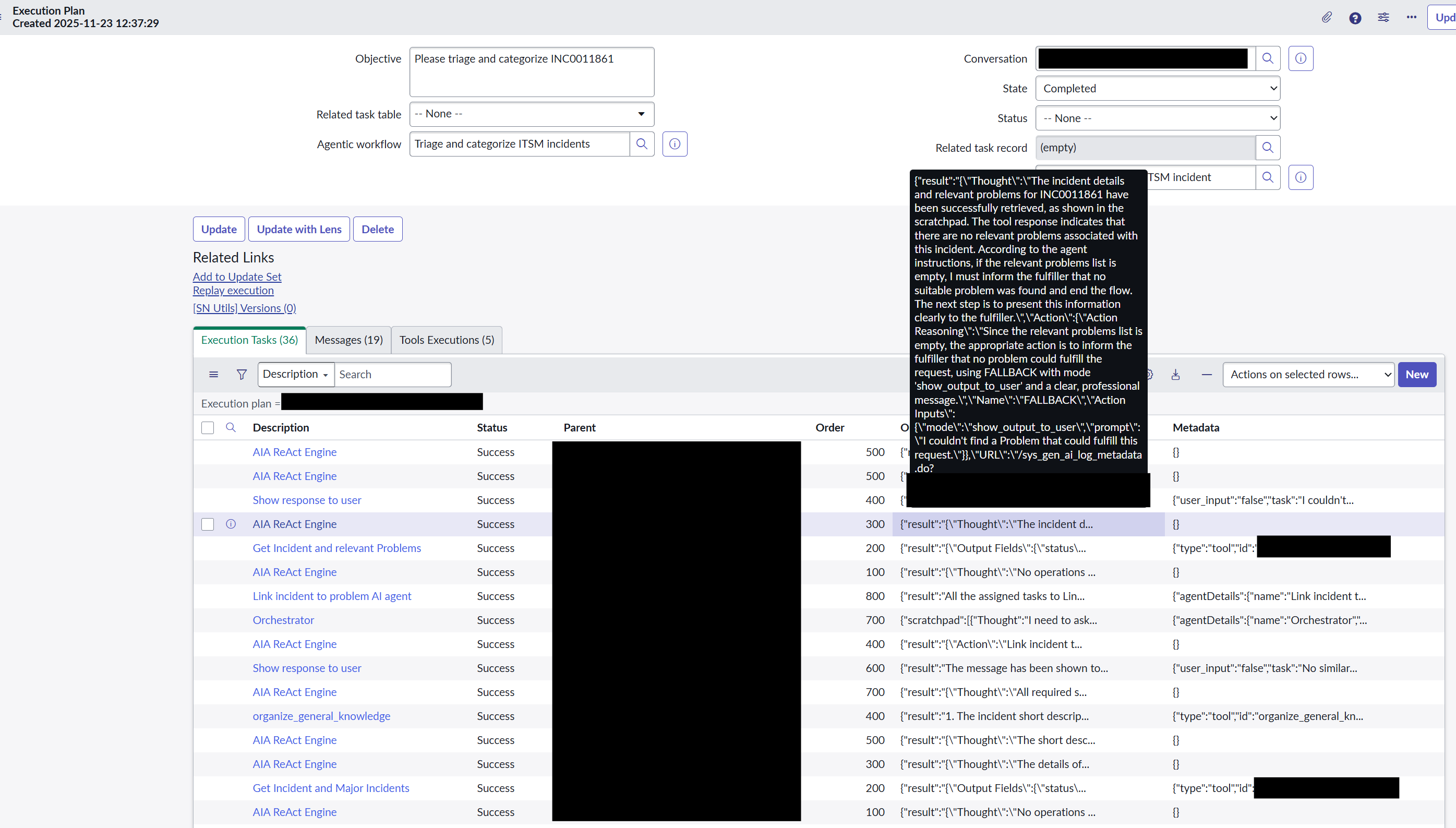This screenshot has height=828, width=1456.
Task: Show the Agentic workflow info icon
Action: tap(675, 144)
